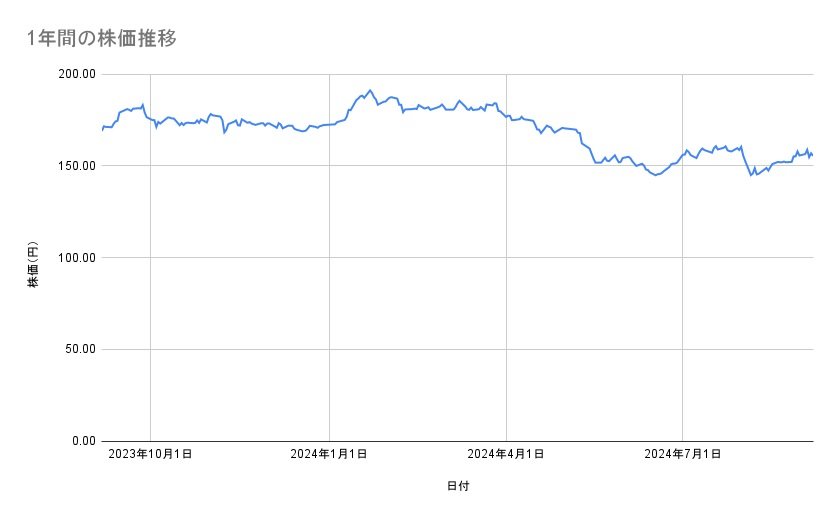The width and height of the screenshot is (839, 519).
Task: Click the 0.00 y-axis label
Action: pos(82,441)
